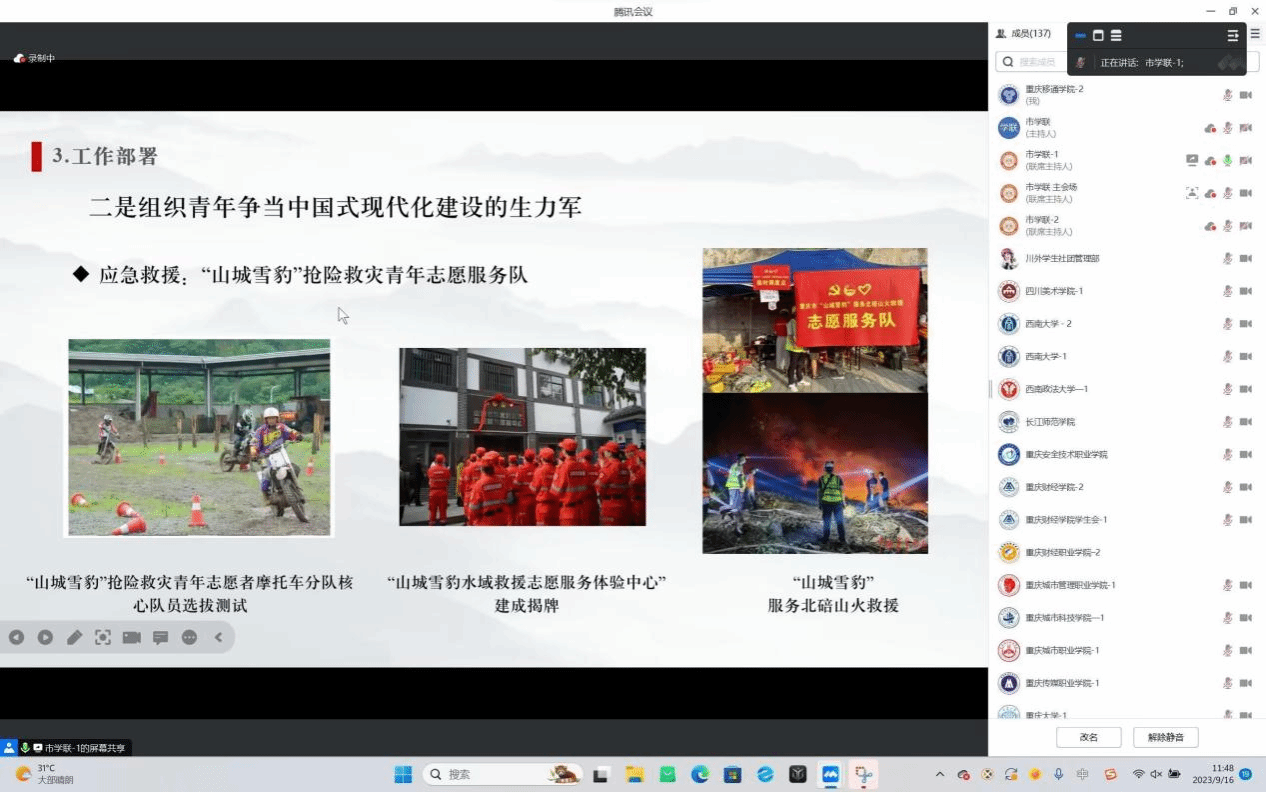Click the 解除静音 button

pos(1165,737)
